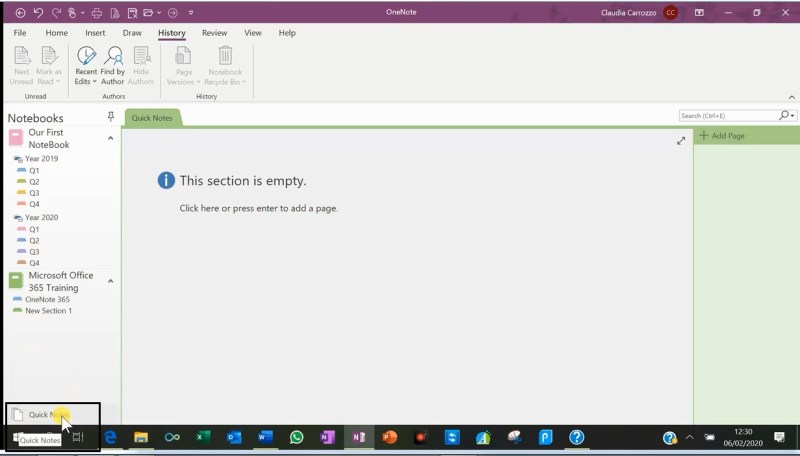This screenshot has height=456, width=800.
Task: Show hidden system tray icons
Action: click(689, 438)
